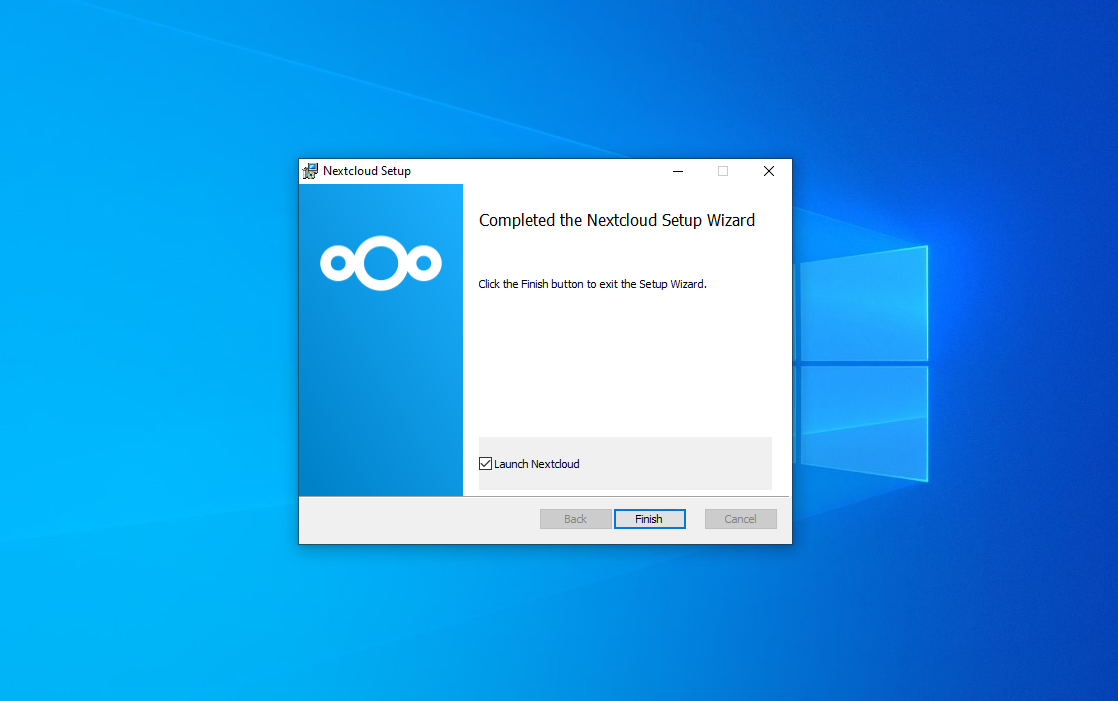Uncheck the Launch Nextcloud checkbox
The image size is (1118, 701).
click(x=486, y=464)
